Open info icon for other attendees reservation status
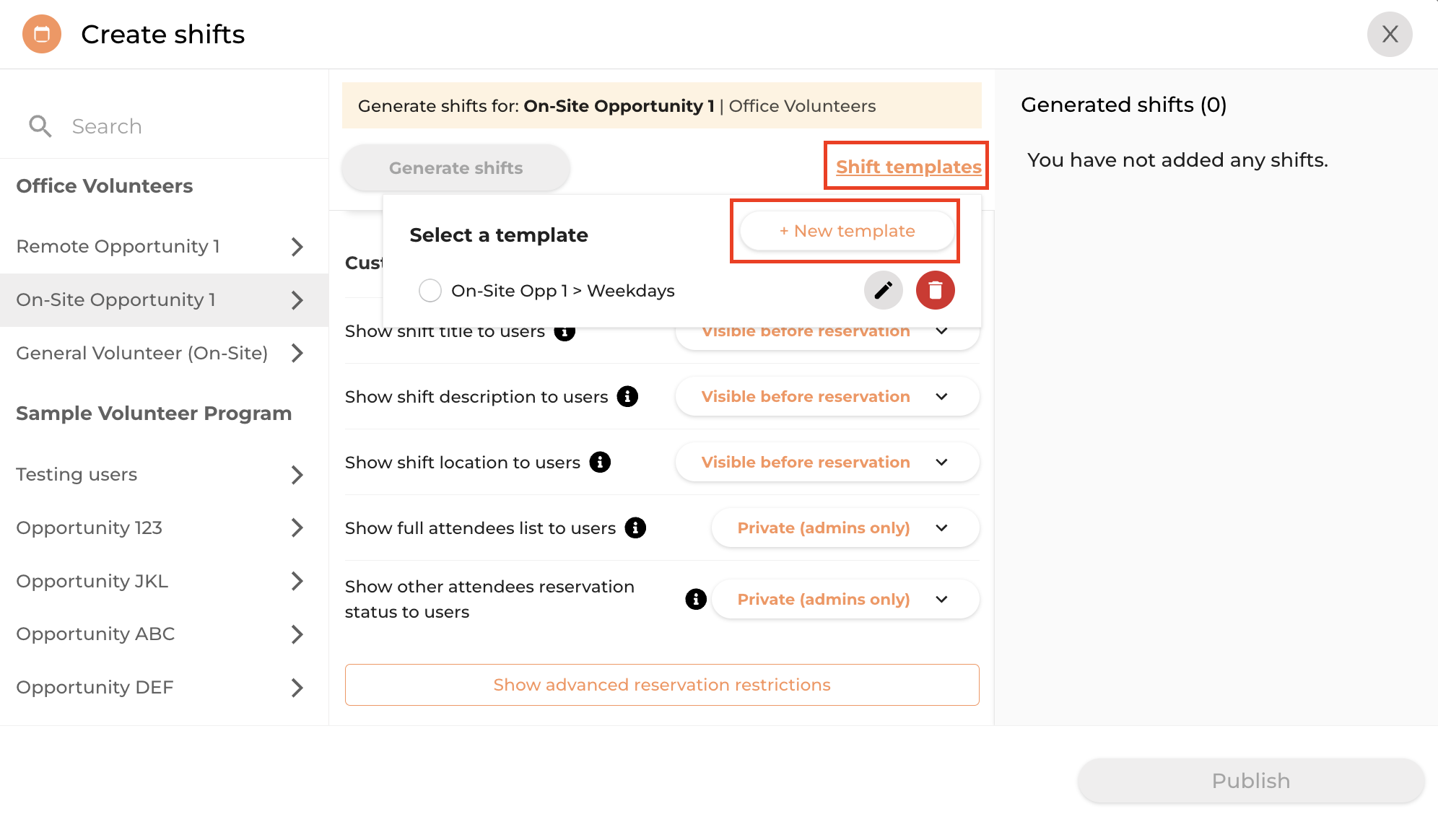This screenshot has width=1438, height=840. click(x=696, y=599)
